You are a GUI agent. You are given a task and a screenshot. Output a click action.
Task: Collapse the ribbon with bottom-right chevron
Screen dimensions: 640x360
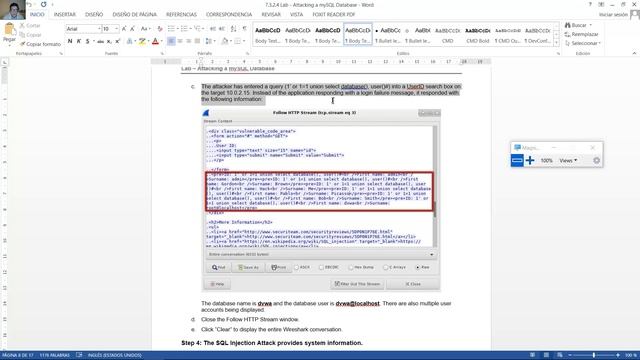tap(634, 53)
